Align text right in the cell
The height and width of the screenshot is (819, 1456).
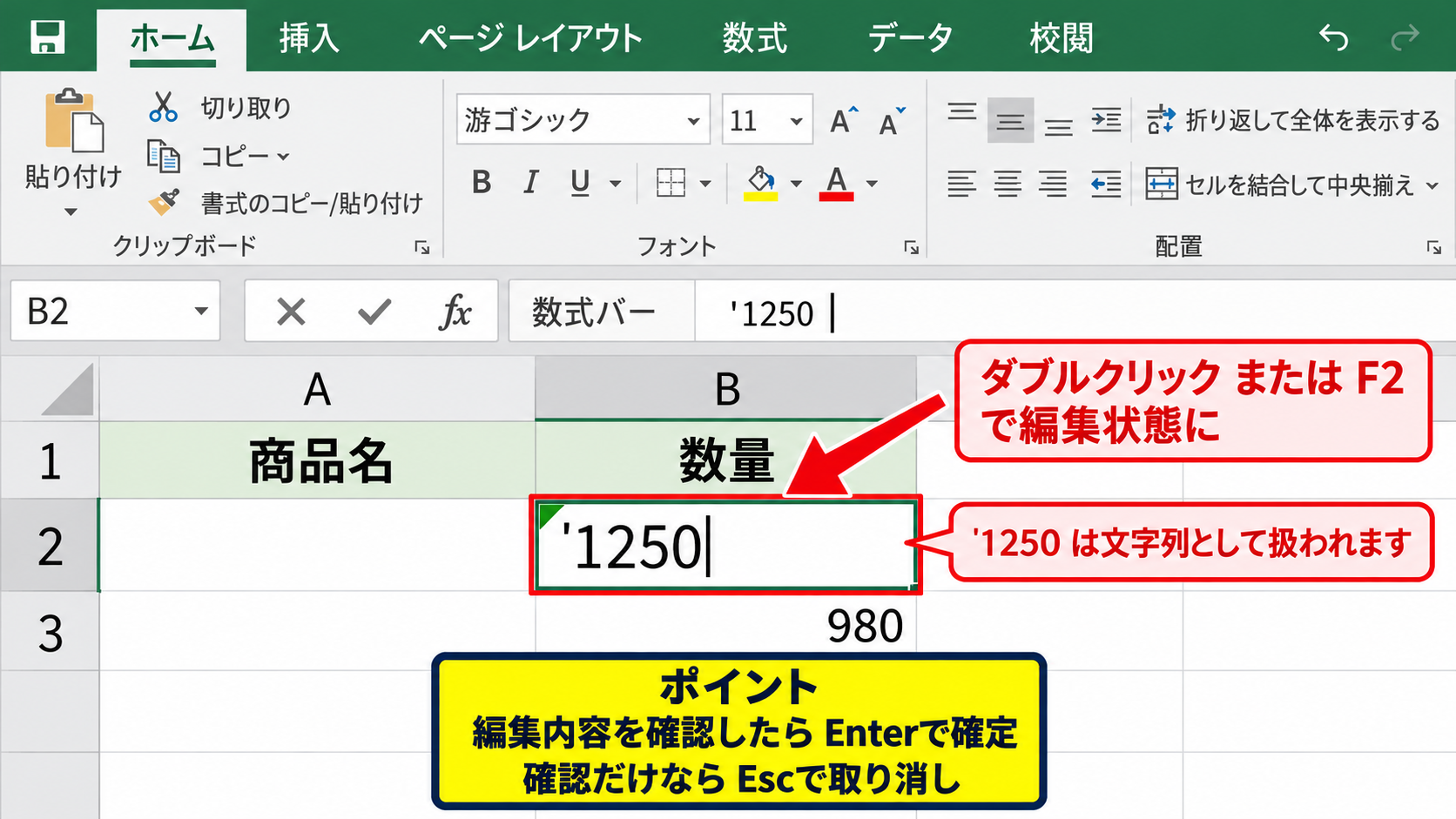pyautogui.click(x=1053, y=184)
